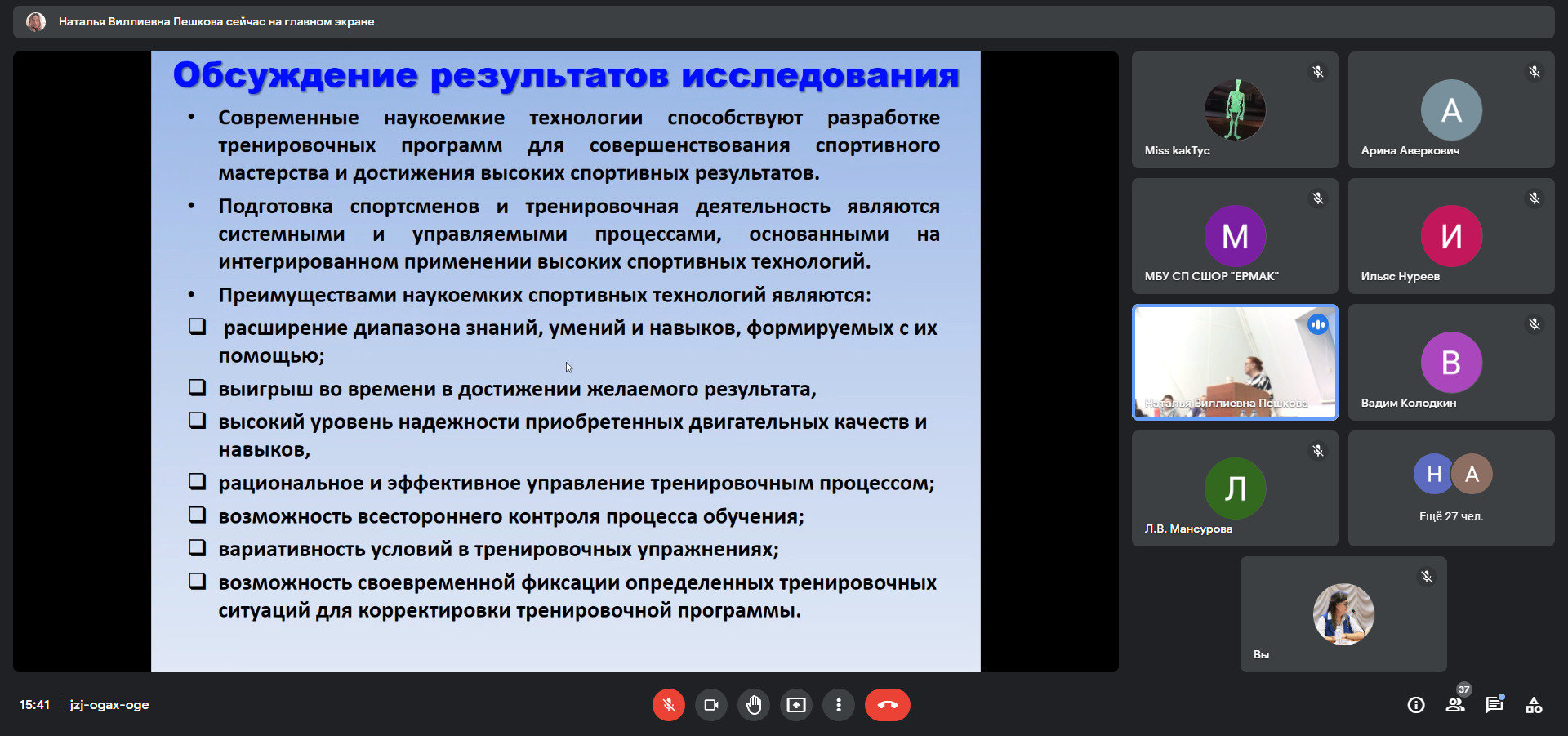Open meeting details info icon
This screenshot has width=1568, height=736.
1416,705
